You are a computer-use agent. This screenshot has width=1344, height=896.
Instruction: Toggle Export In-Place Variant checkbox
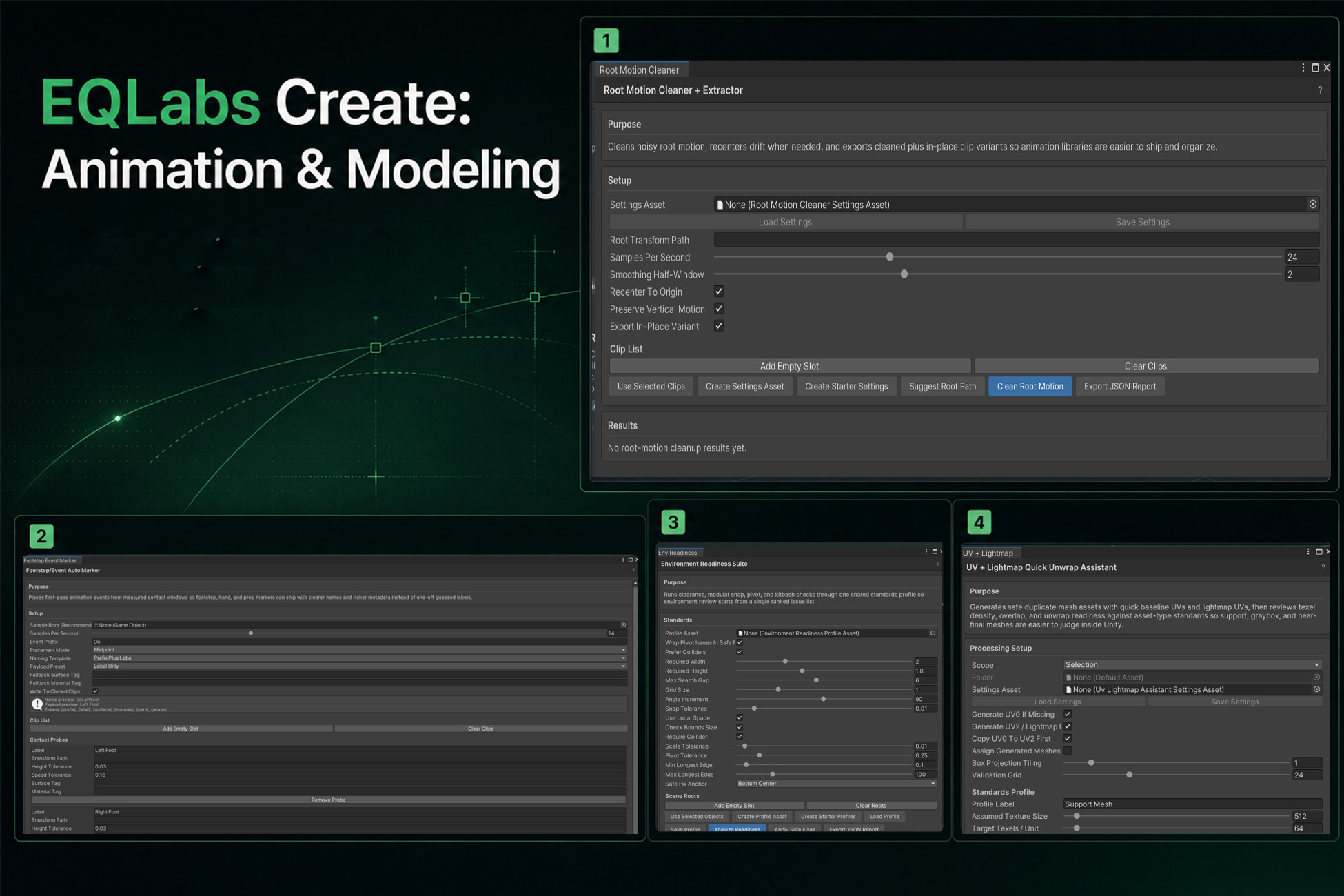(x=719, y=325)
